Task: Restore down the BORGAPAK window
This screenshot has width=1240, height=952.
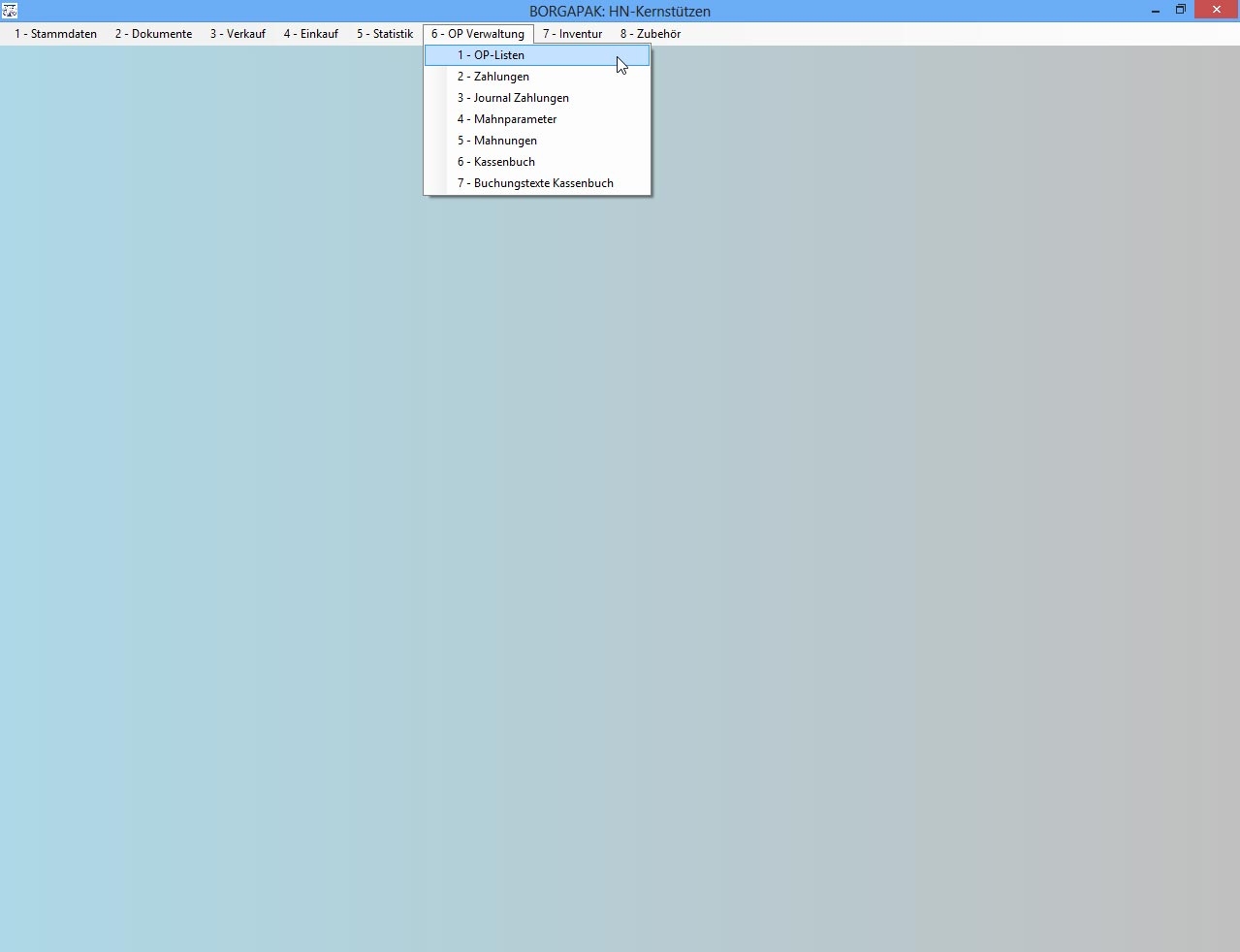Action: (1181, 11)
